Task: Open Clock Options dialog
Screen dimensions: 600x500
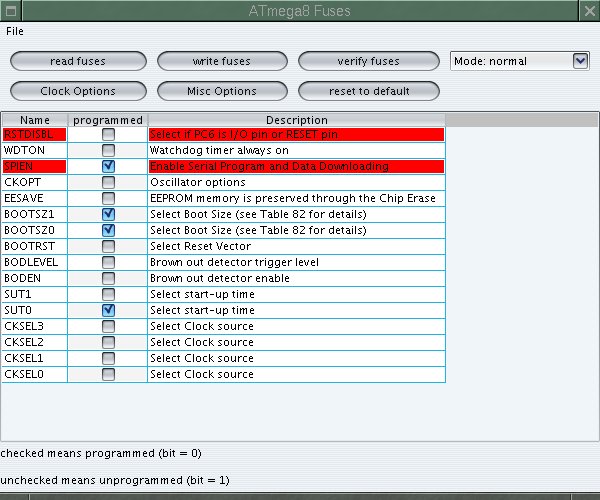Action: (x=78, y=91)
